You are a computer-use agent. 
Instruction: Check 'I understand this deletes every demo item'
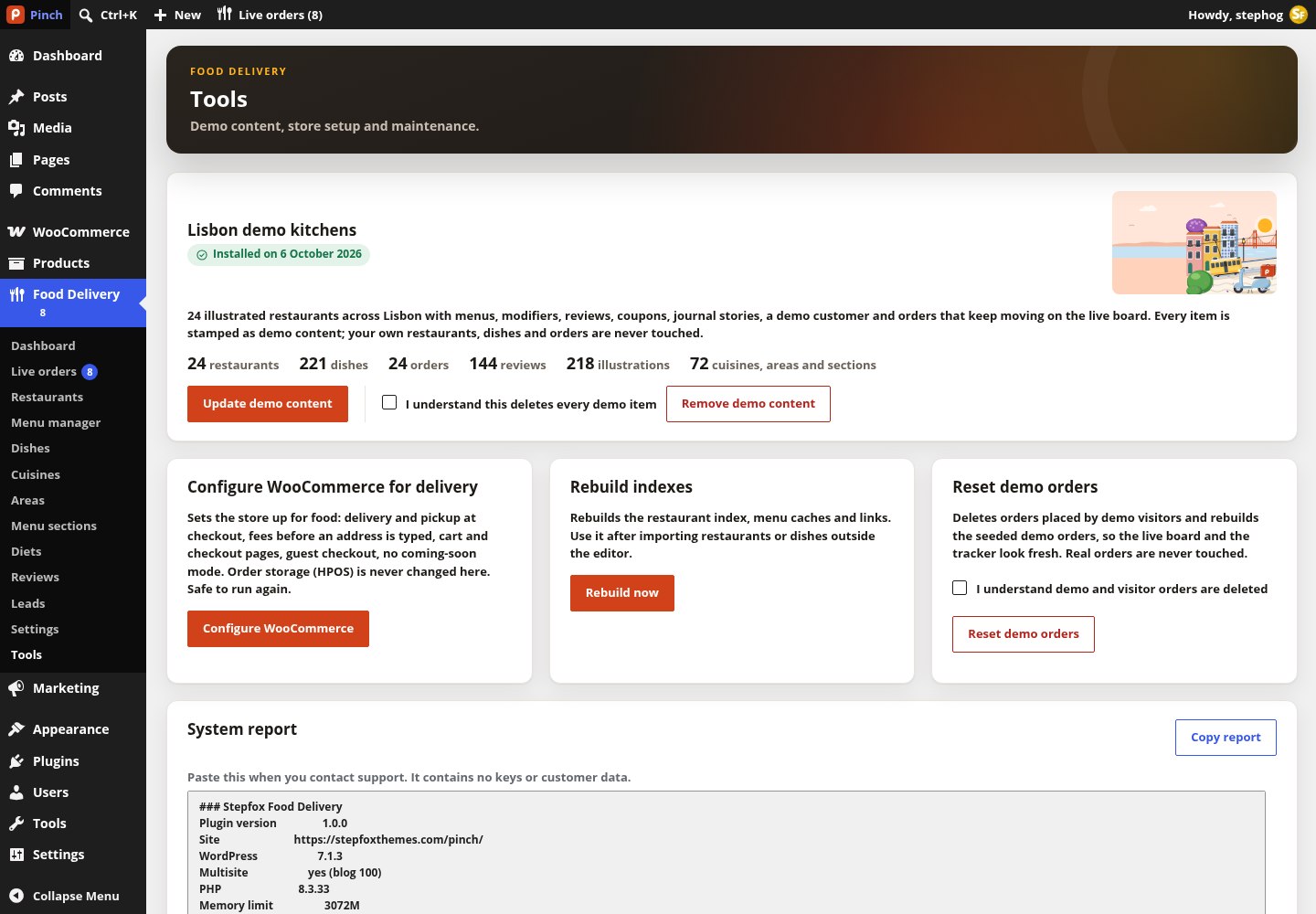point(389,402)
